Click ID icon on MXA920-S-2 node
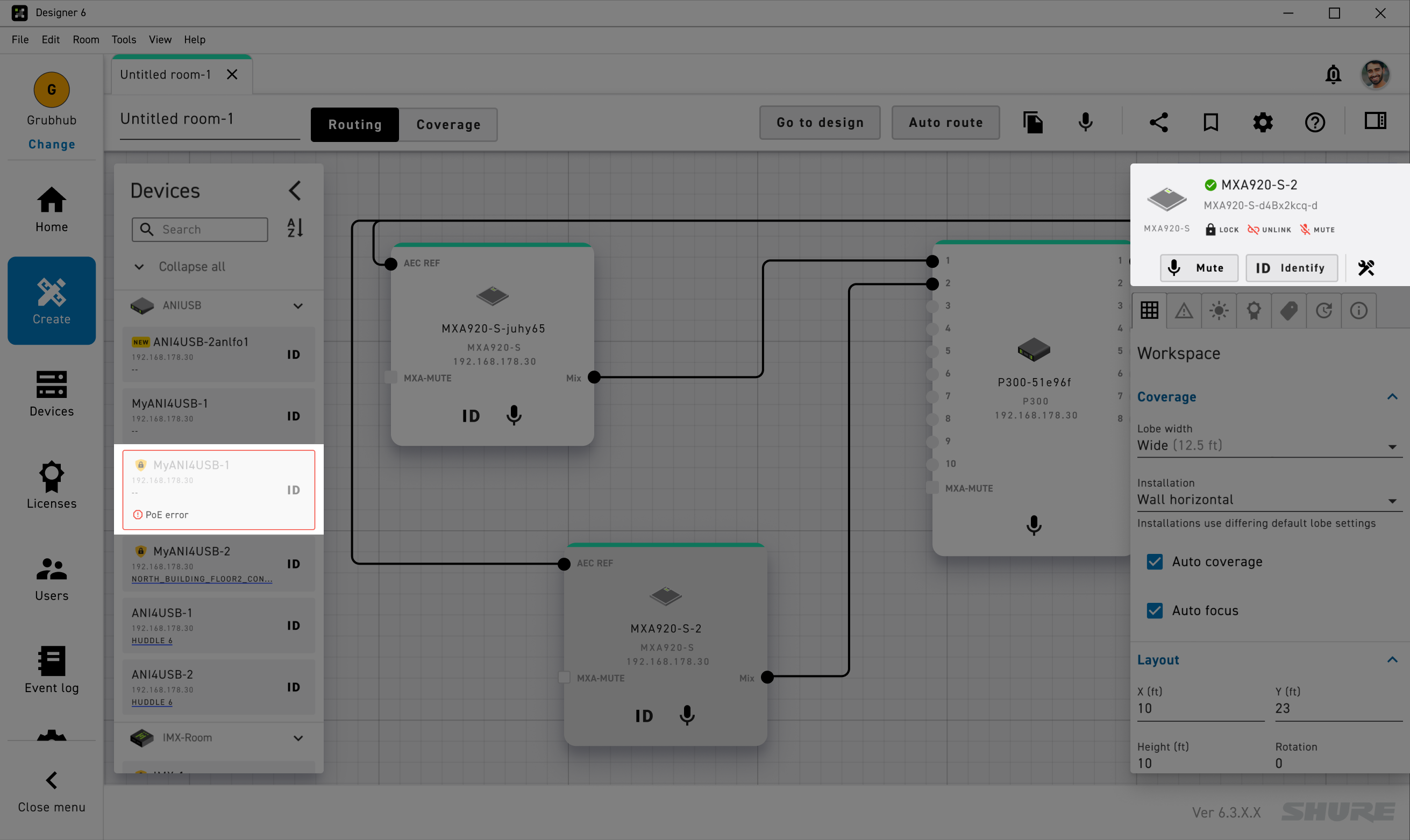1410x840 pixels. pos(644,716)
